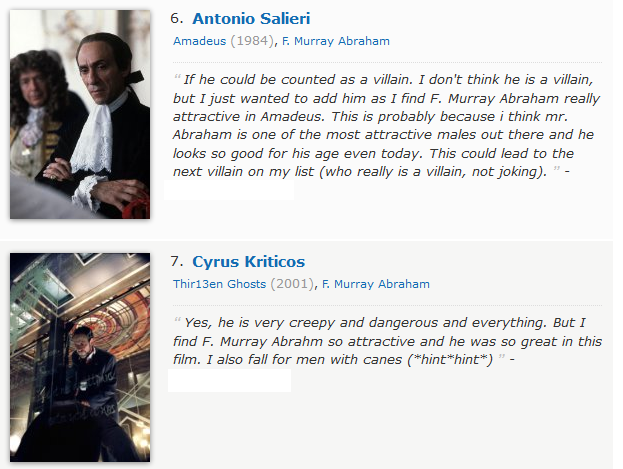Click the year 2001 next to Thir13en Ghosts

coord(292,284)
